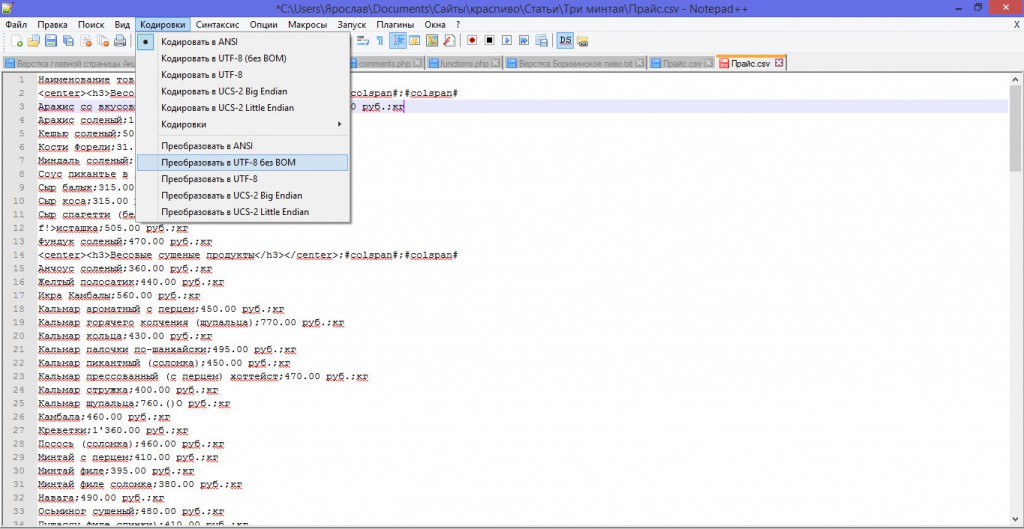Open the 'Синтаксис' menu
This screenshot has width=1024, height=529.
(x=217, y=23)
